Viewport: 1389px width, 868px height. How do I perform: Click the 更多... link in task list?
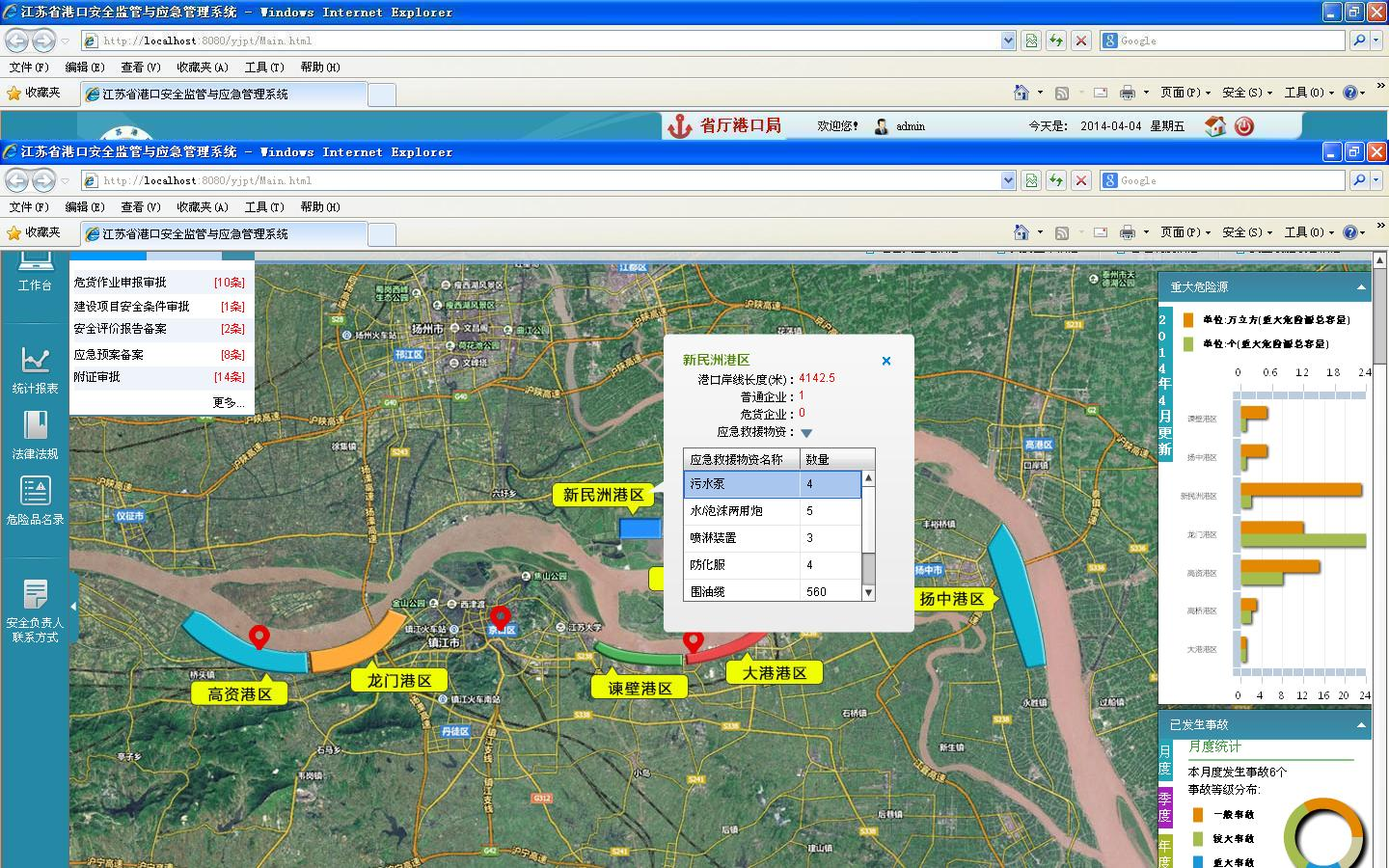pyautogui.click(x=229, y=402)
